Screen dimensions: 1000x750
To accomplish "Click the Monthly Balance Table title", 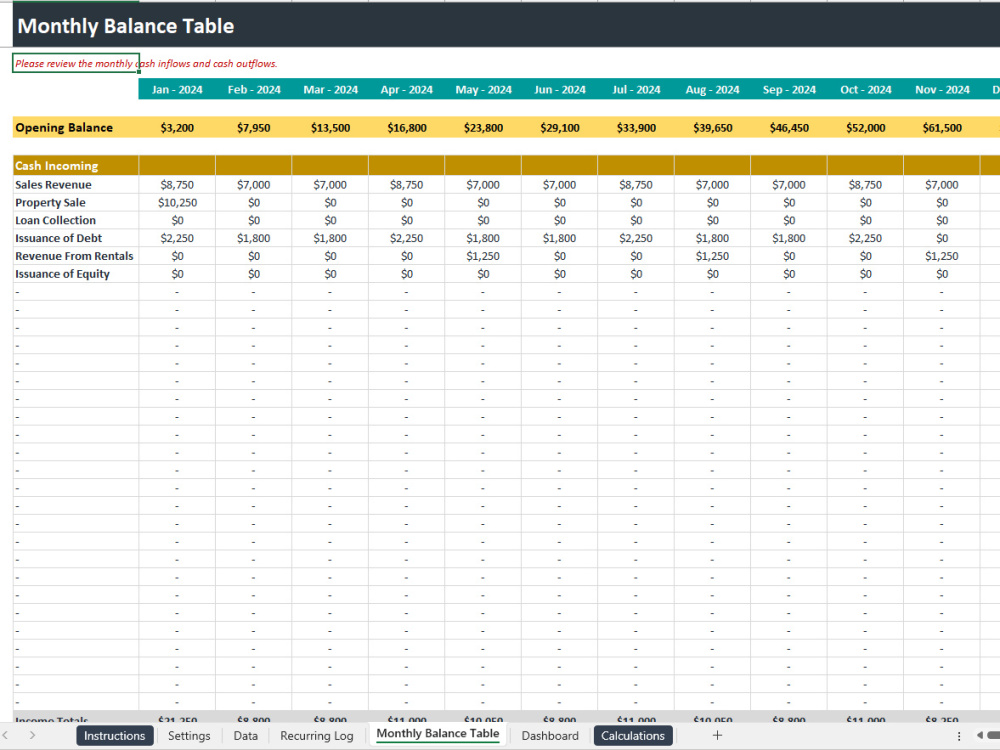I will coord(126,26).
